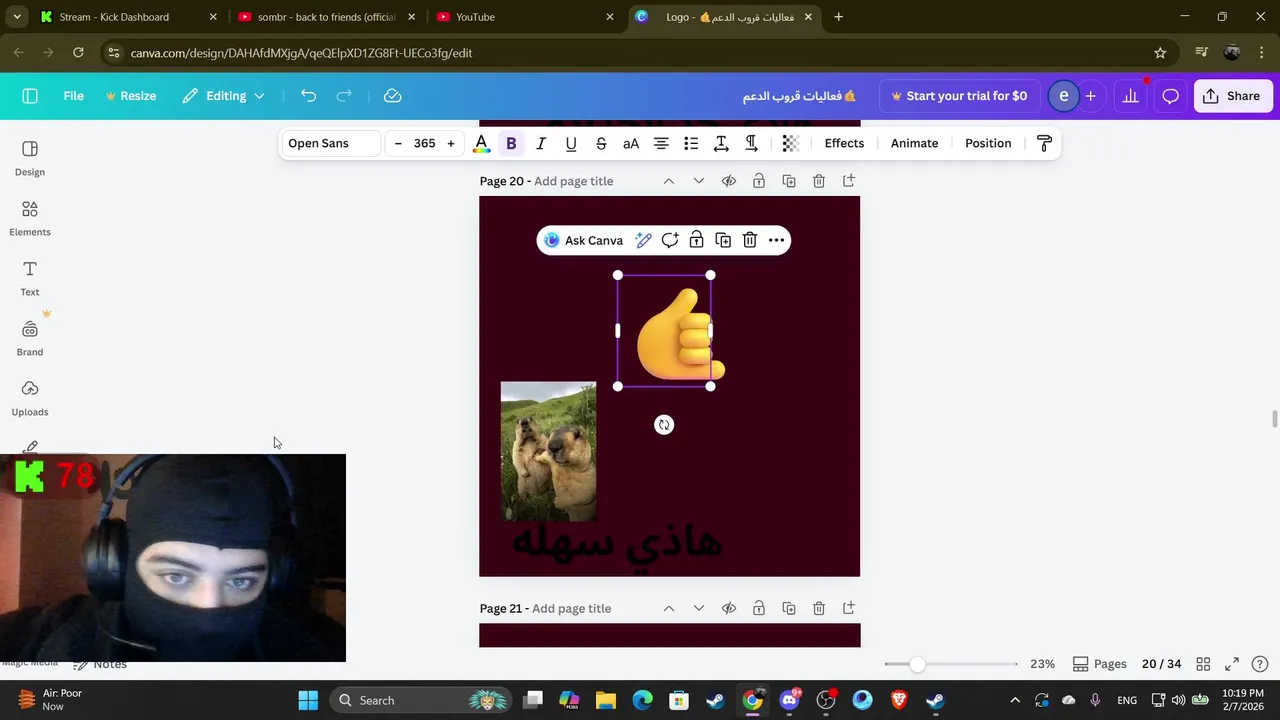This screenshot has width=1280, height=720.
Task: Increase font size with plus button
Action: point(451,143)
